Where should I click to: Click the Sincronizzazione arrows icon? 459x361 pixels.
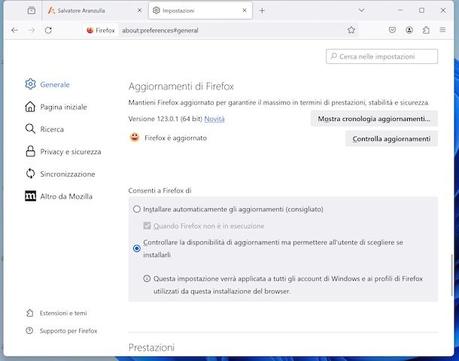click(30, 174)
